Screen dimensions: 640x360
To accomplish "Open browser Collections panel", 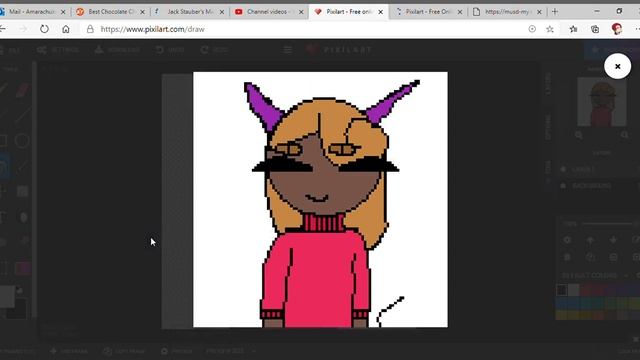I will (595, 29).
